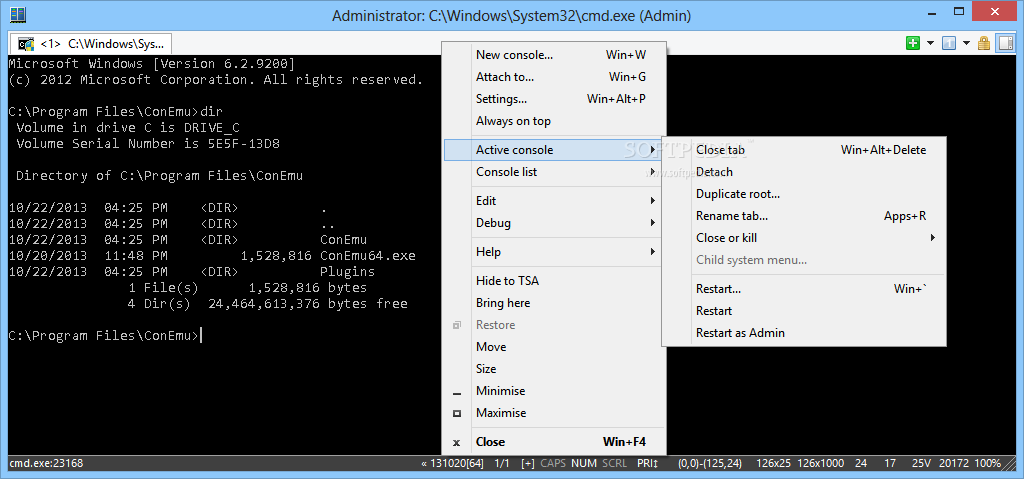Select Restart... with the Win+` shortcut
1024x479 pixels.
(804, 289)
